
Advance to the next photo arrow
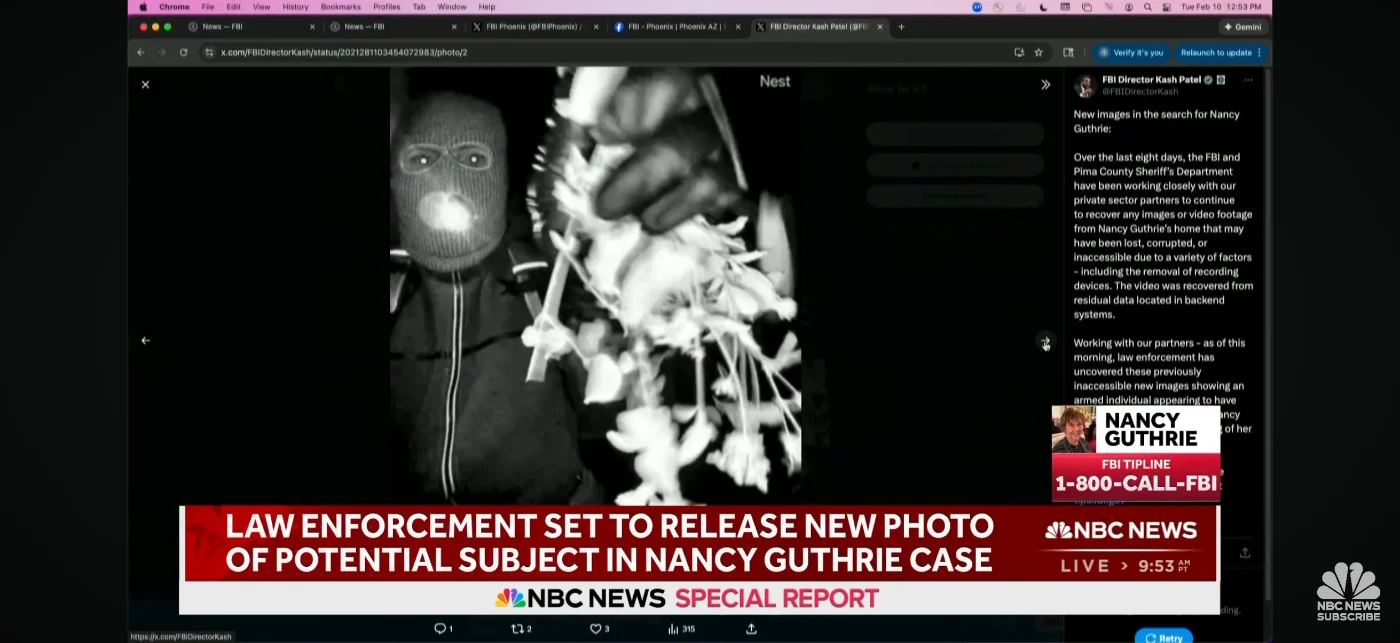click(1045, 342)
